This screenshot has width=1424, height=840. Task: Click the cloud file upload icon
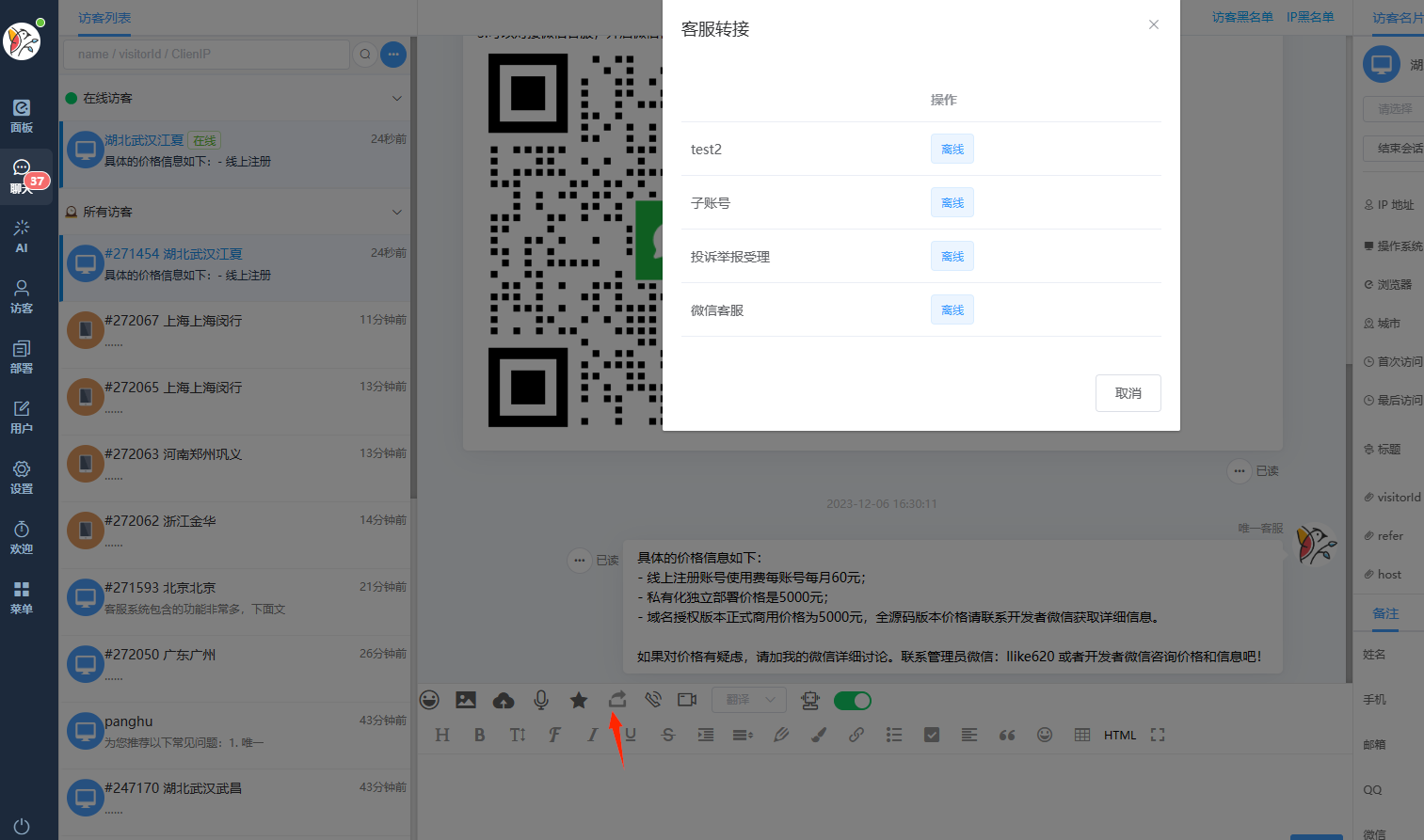click(x=504, y=700)
